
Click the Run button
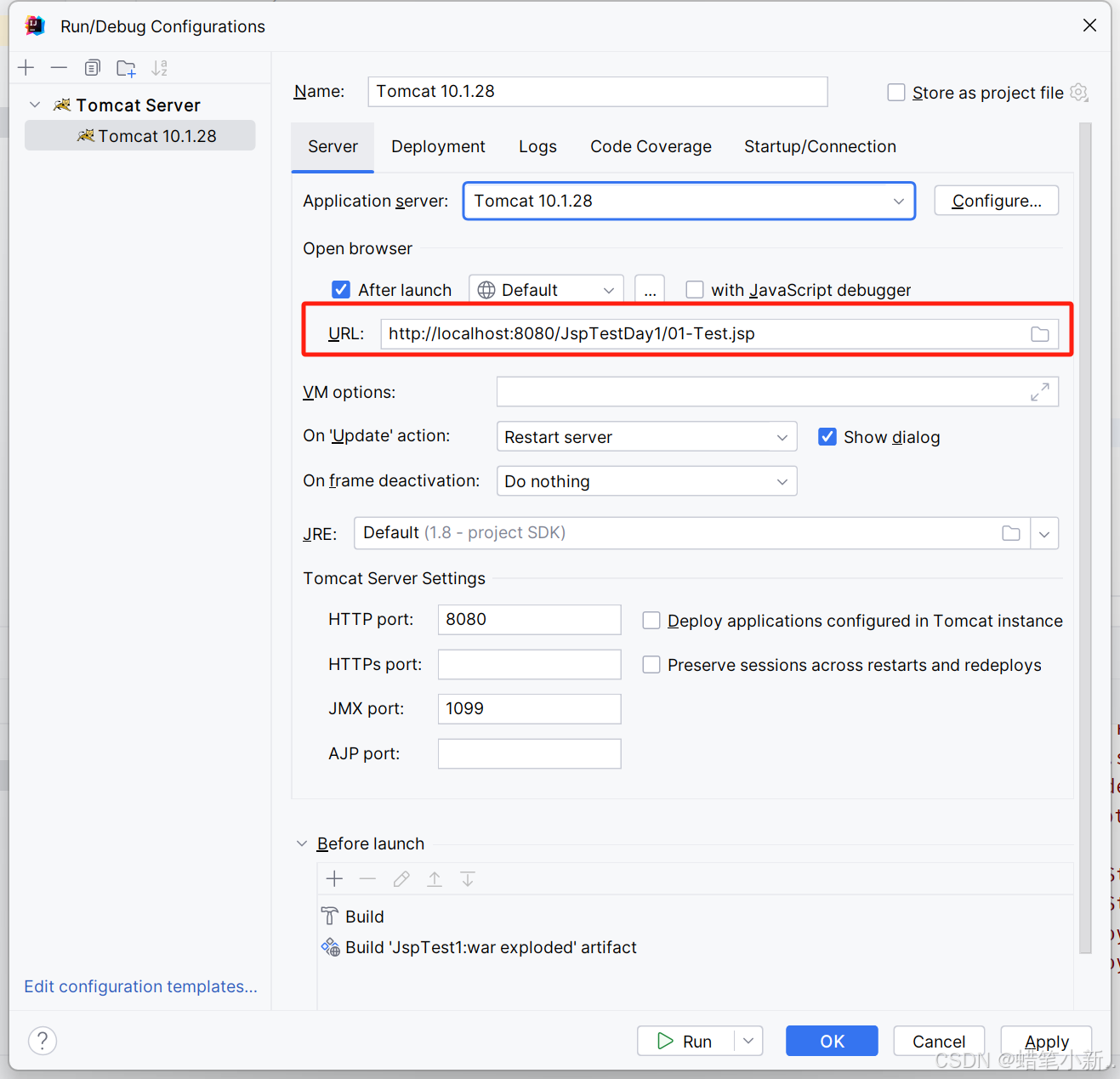685,1041
